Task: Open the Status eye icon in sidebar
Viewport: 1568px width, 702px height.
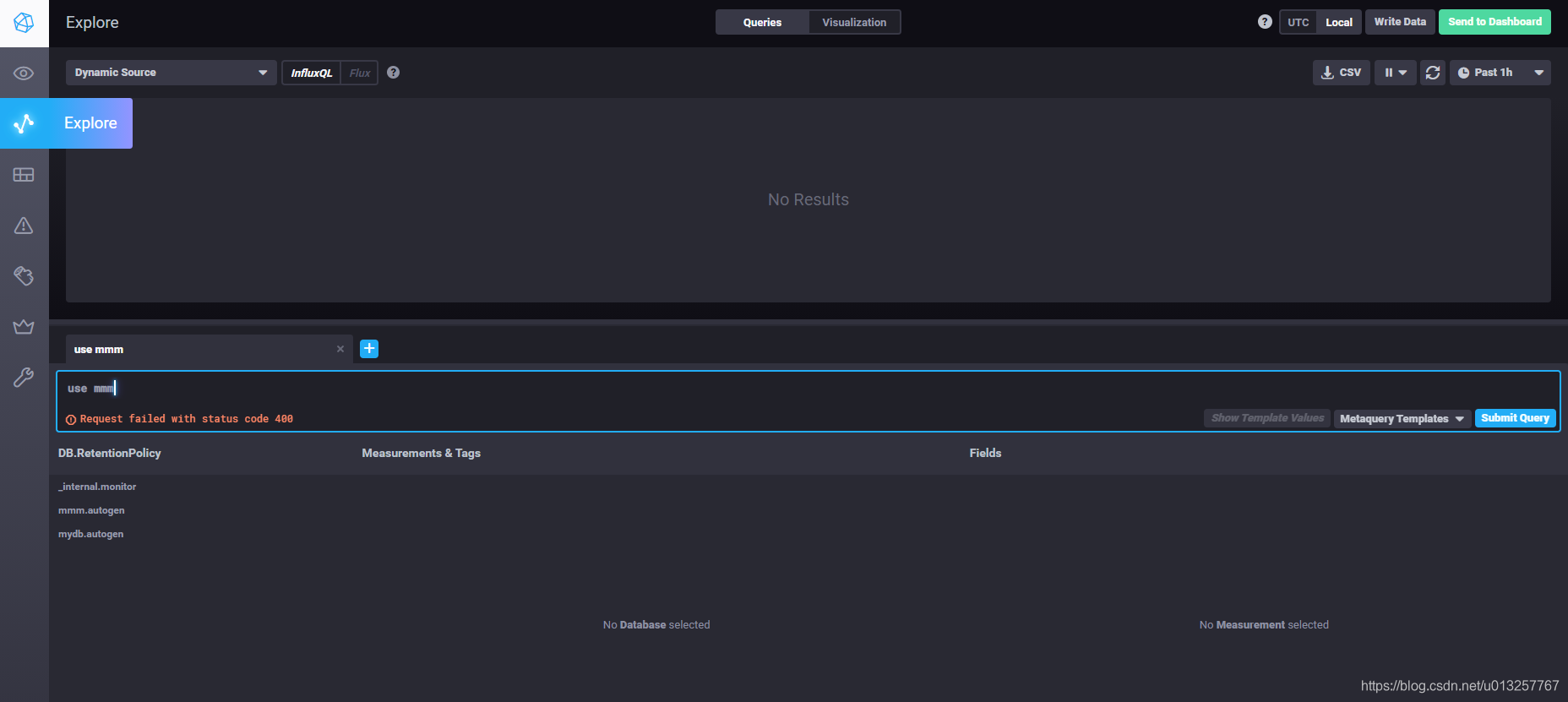Action: 24,73
